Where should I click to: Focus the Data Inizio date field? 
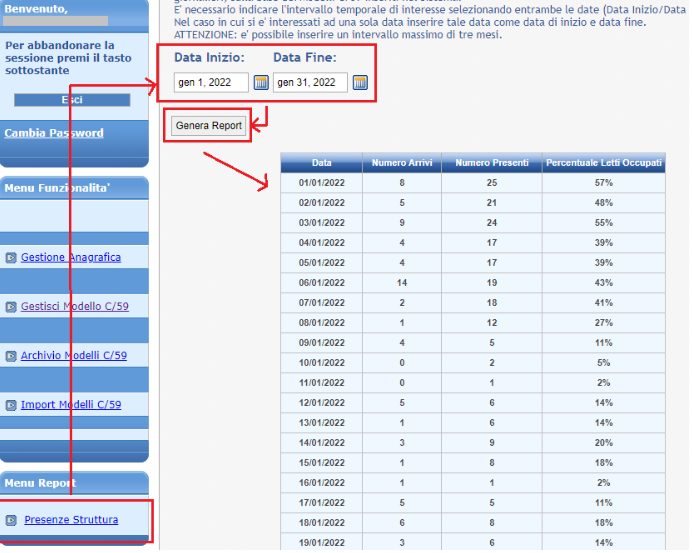pos(210,83)
